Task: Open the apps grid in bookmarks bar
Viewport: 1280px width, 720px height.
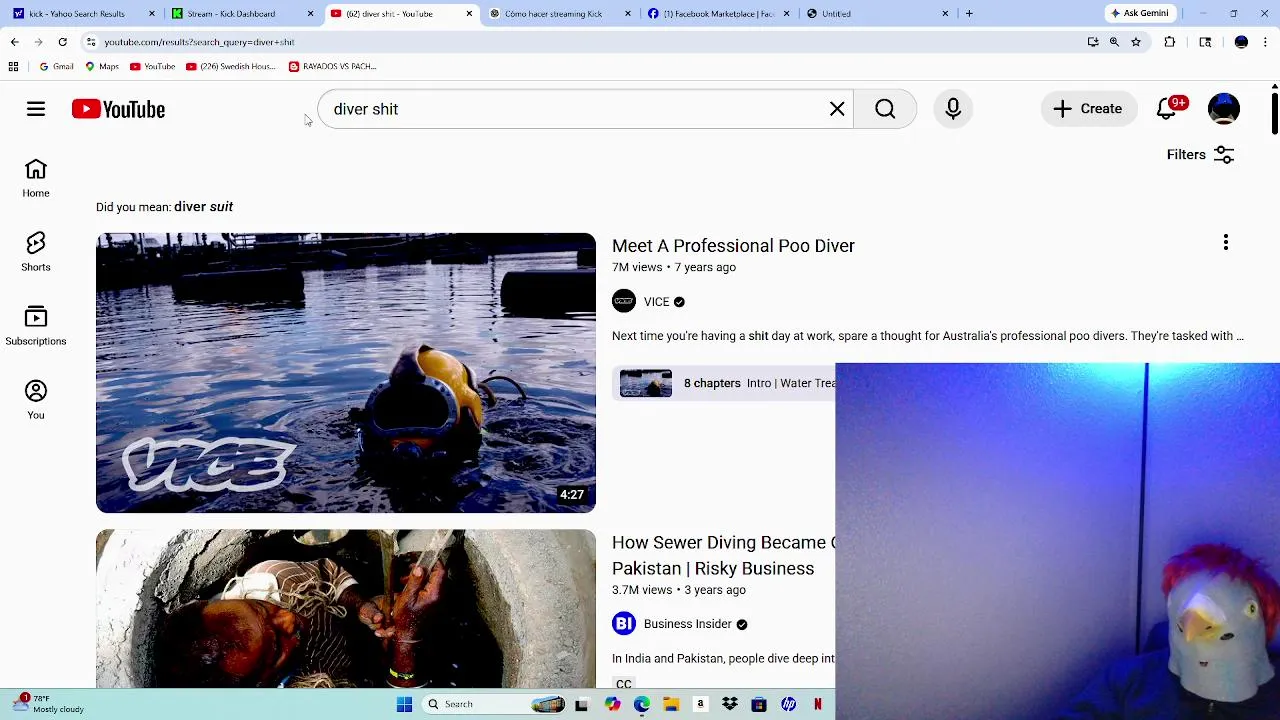Action: [x=13, y=66]
